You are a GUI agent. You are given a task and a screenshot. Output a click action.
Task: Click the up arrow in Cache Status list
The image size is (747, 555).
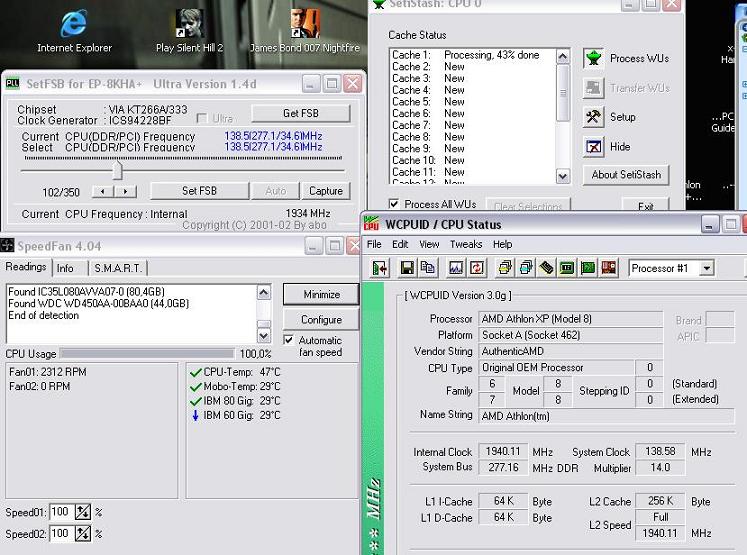[x=563, y=57]
